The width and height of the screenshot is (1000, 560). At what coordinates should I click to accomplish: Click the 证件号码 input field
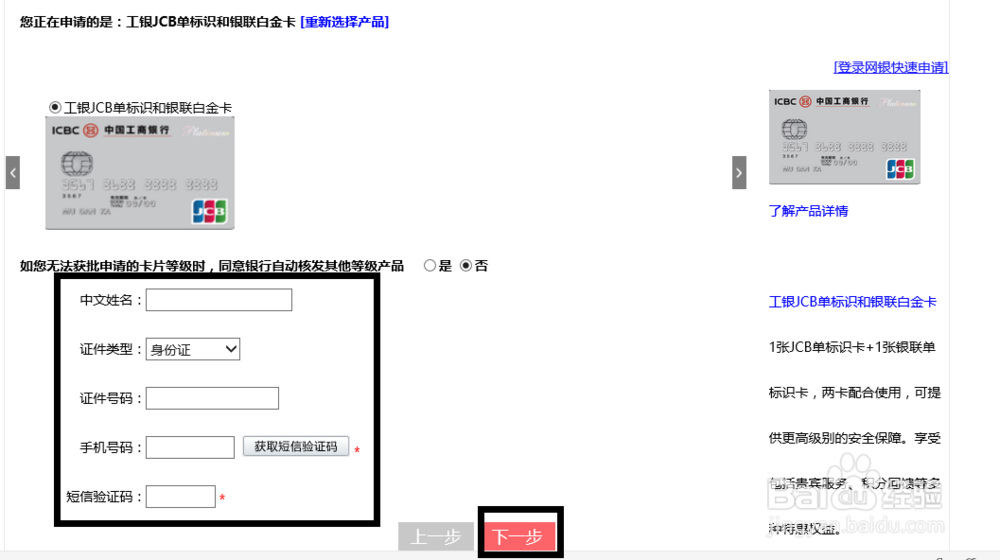[x=212, y=398]
